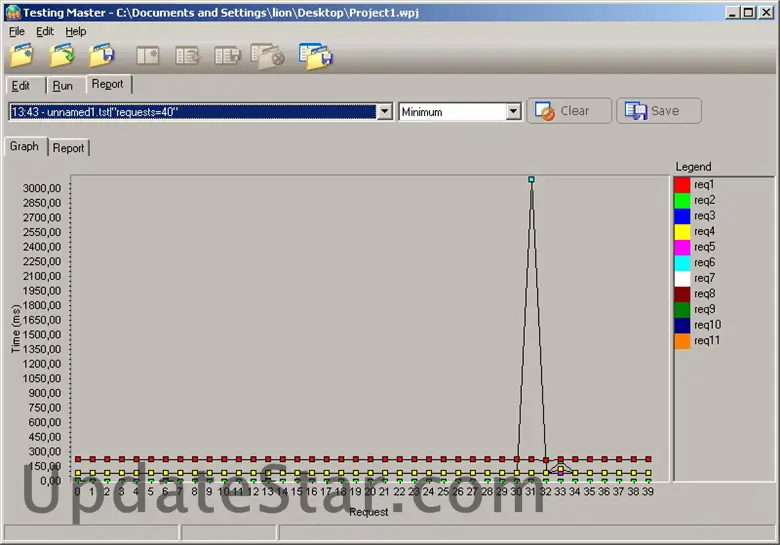Click the legend text req11
Screen dimensions: 780x545
707,341
